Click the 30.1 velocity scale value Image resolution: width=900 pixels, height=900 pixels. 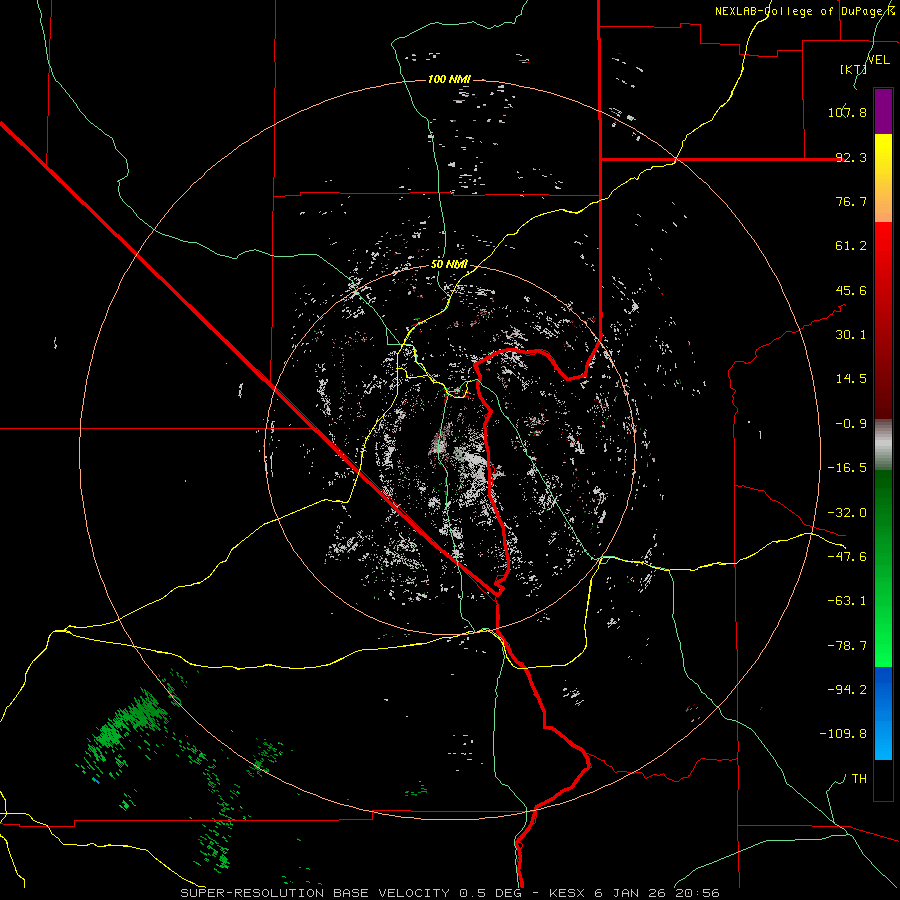(851, 335)
